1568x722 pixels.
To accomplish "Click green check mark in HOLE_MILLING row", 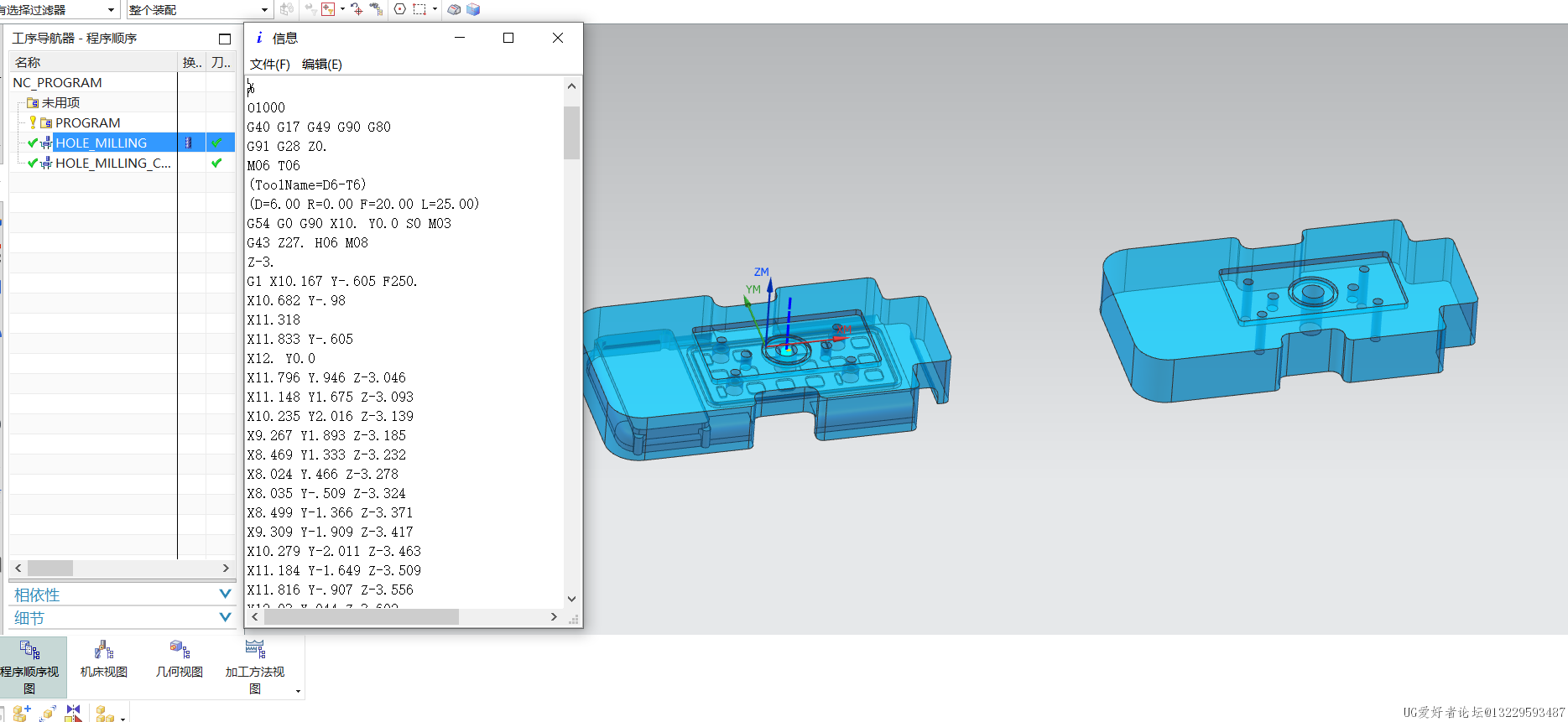I will click(x=217, y=143).
